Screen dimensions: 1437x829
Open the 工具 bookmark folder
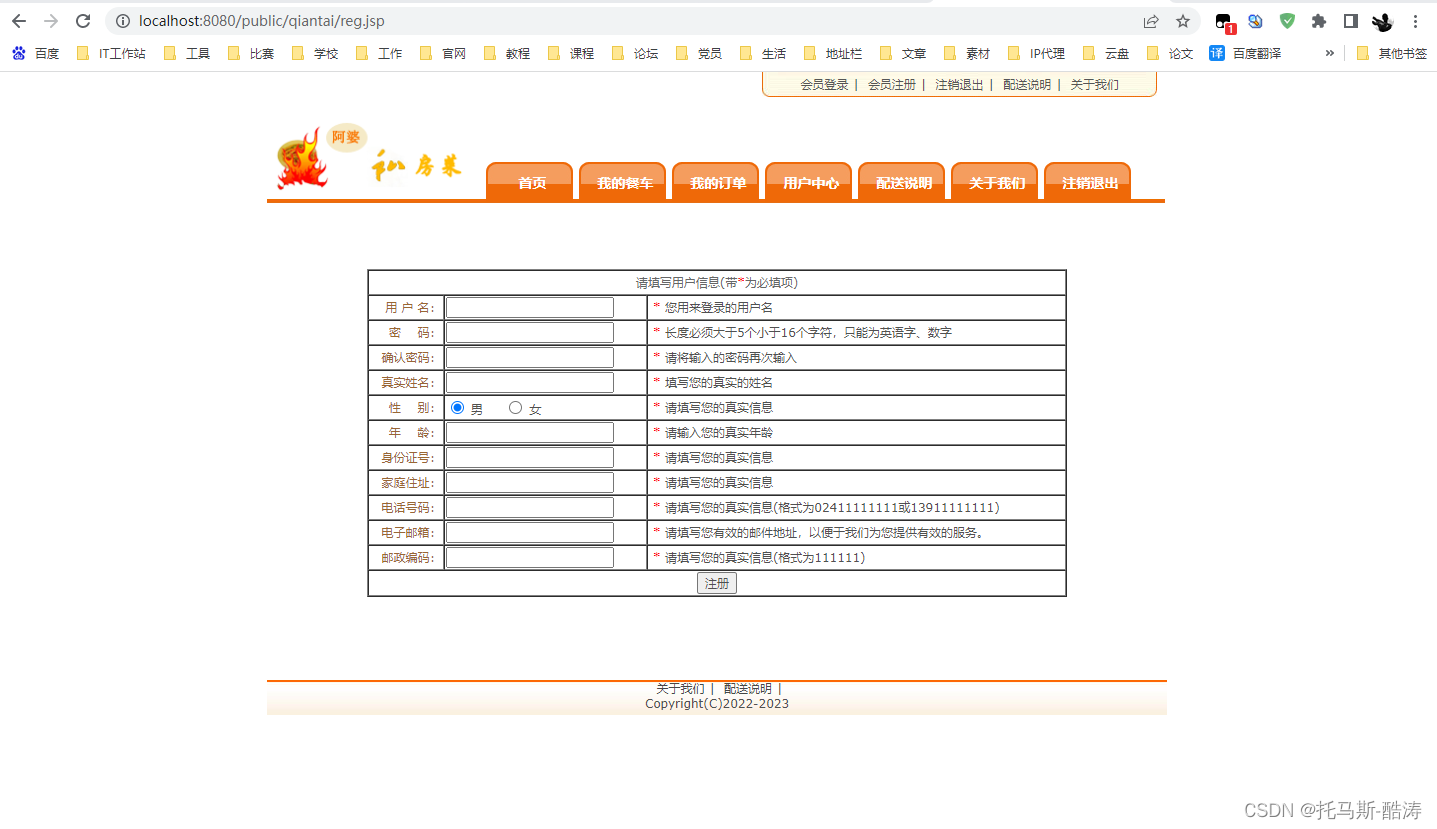click(187, 53)
